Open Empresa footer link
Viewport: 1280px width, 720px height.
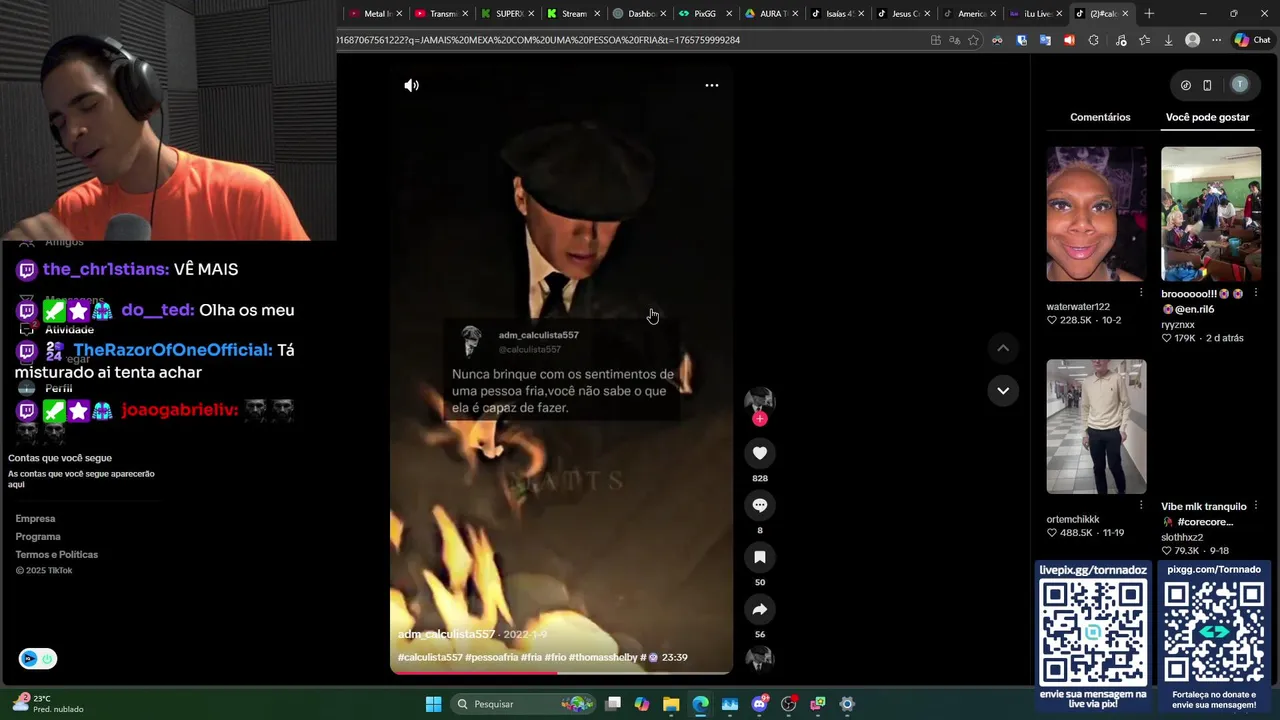pos(35,518)
